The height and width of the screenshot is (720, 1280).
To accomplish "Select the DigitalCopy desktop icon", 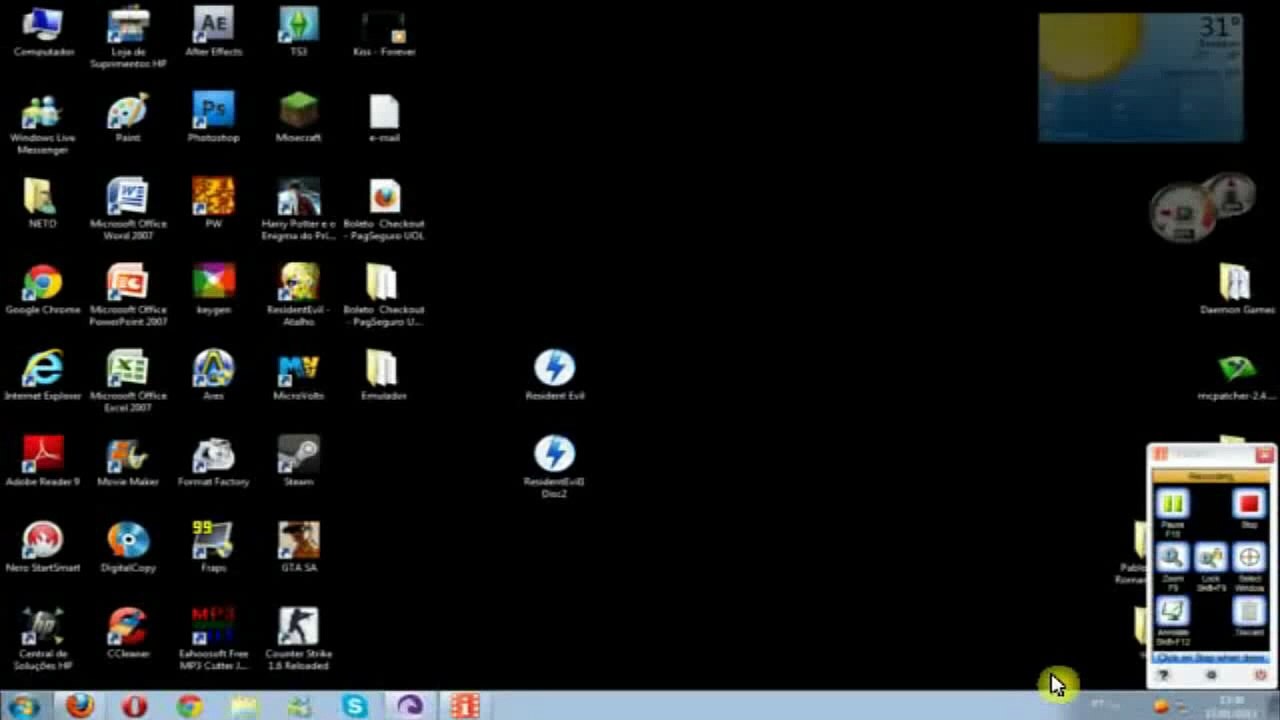I will pyautogui.click(x=128, y=548).
